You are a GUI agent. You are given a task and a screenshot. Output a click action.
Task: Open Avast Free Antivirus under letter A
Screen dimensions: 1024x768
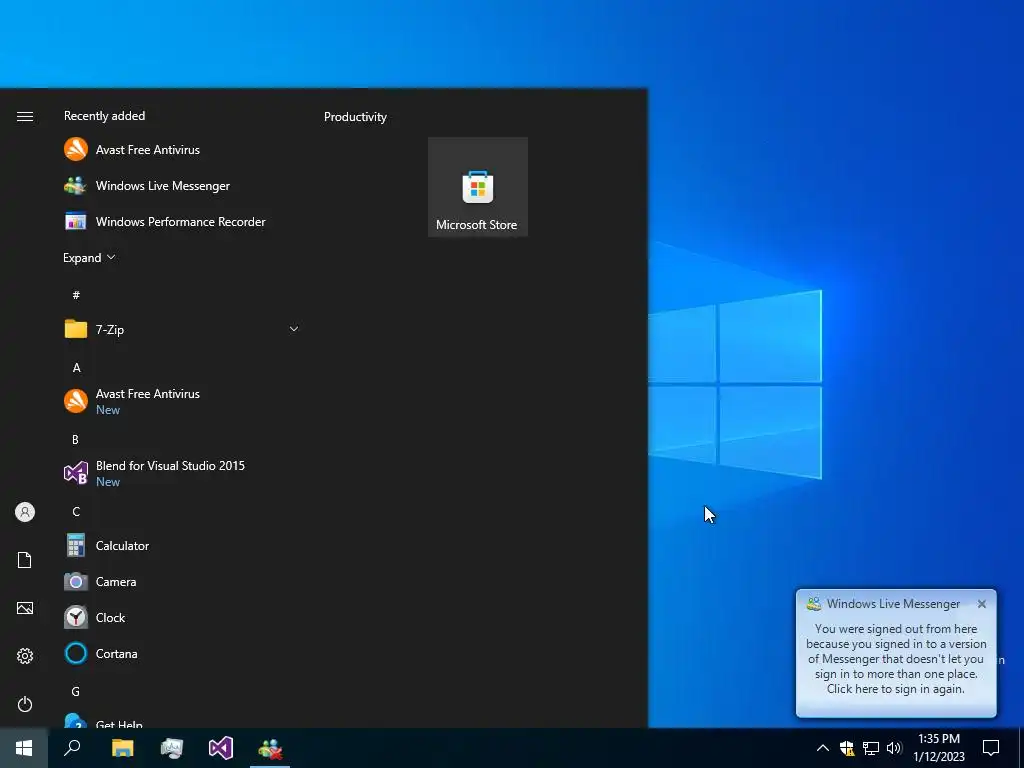click(180, 401)
